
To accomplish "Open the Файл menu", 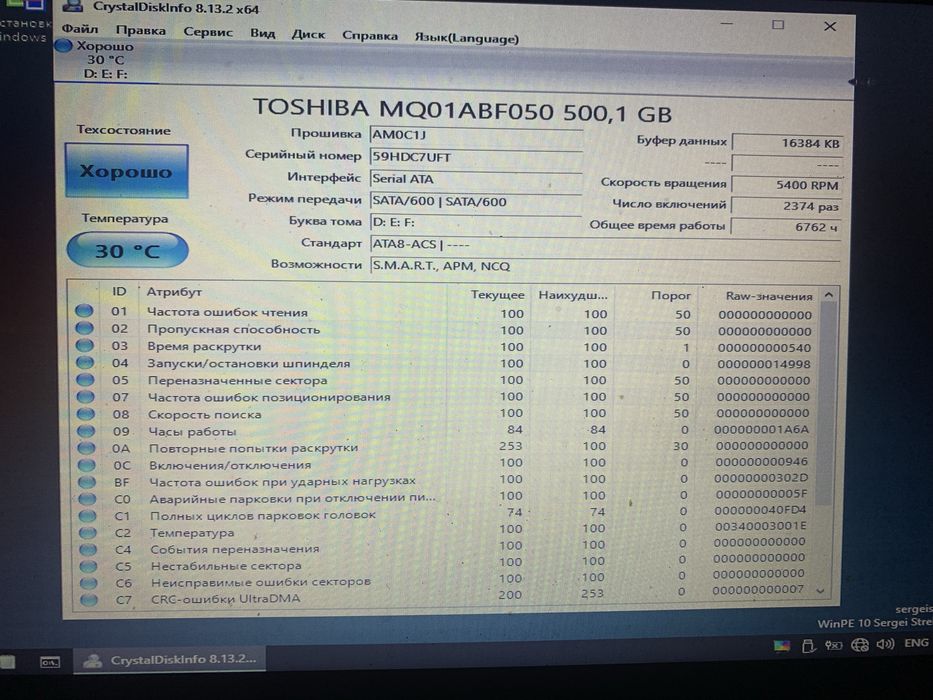I will point(80,29).
